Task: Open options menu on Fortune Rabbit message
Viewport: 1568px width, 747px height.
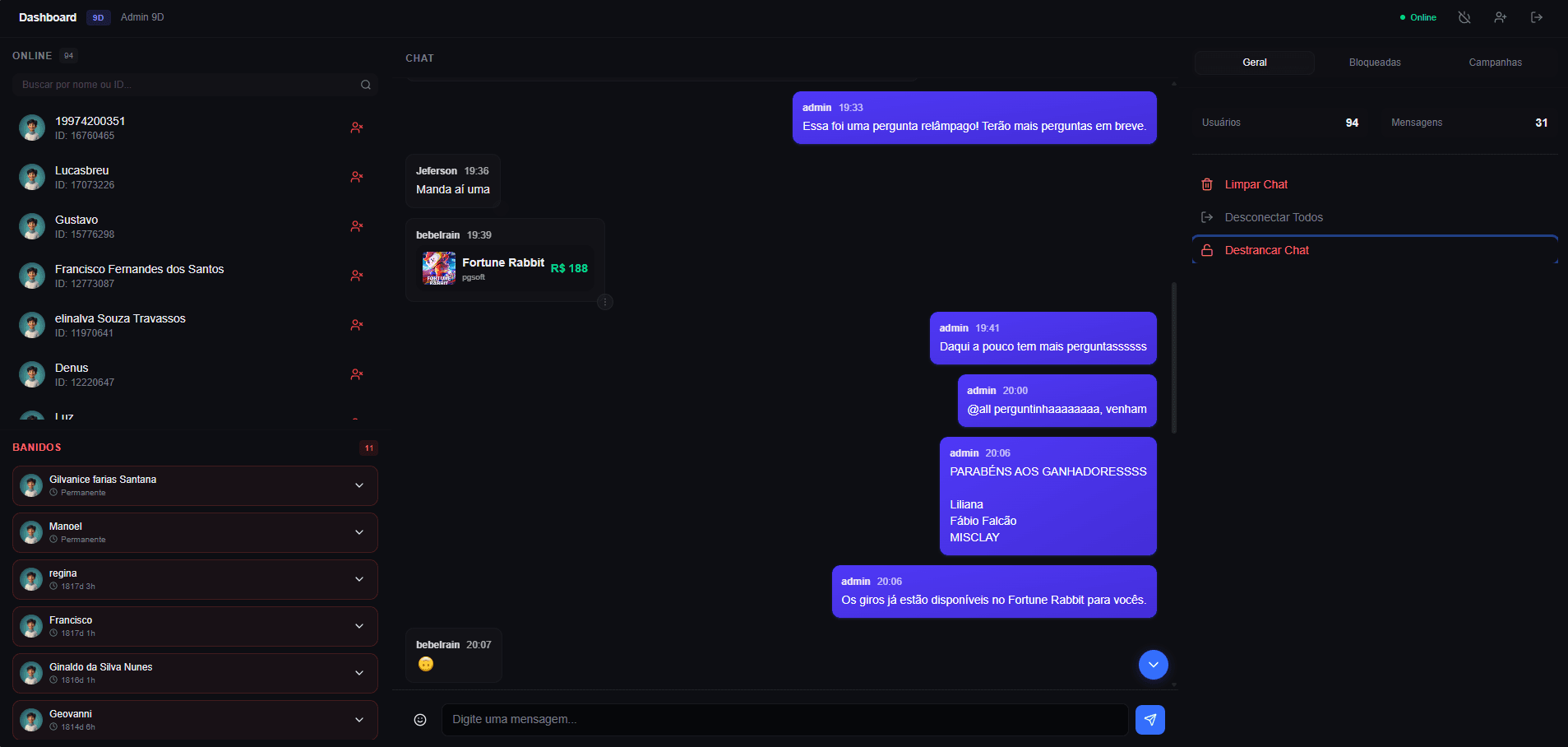Action: pos(606,302)
